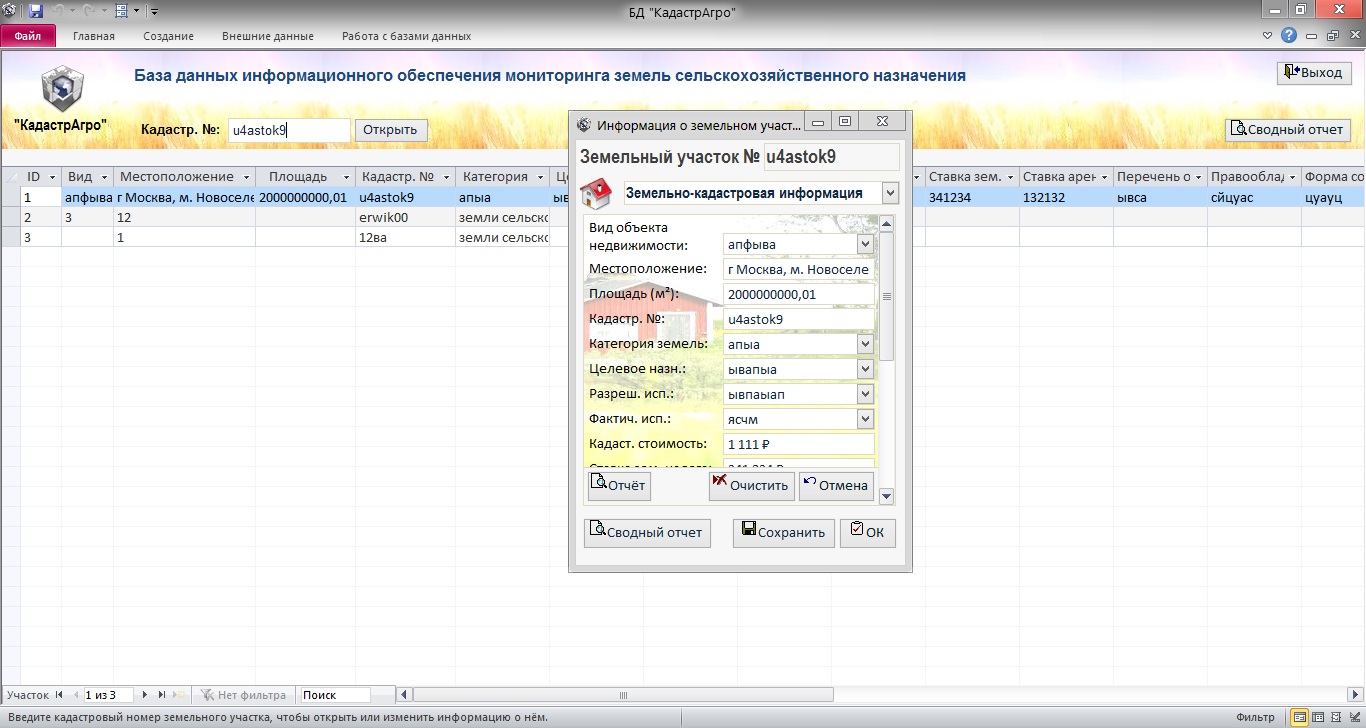Viewport: 1366px width, 728px height.
Task: Click the OK button in the dialog
Action: (x=868, y=532)
